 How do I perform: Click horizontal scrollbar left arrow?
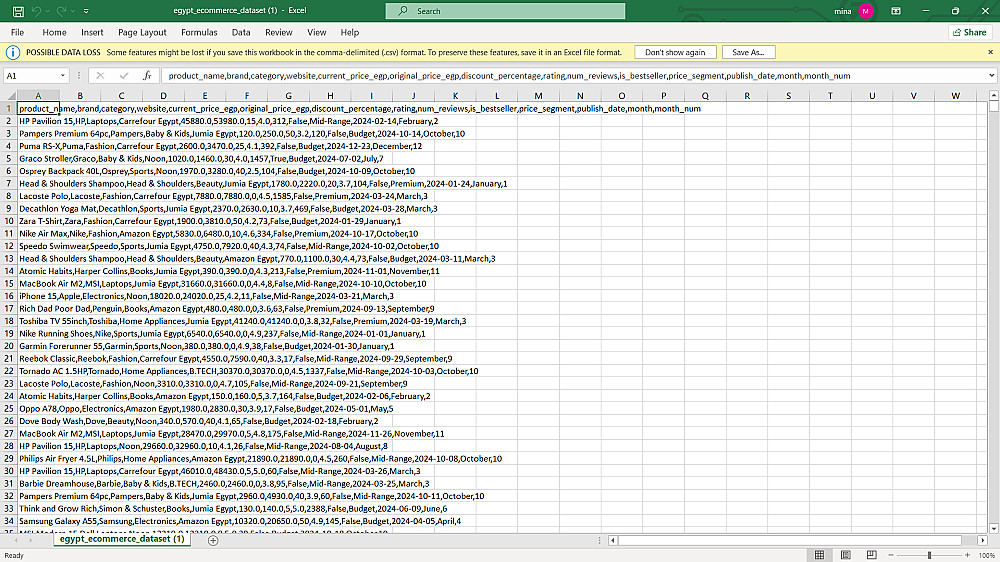pyautogui.click(x=613, y=540)
